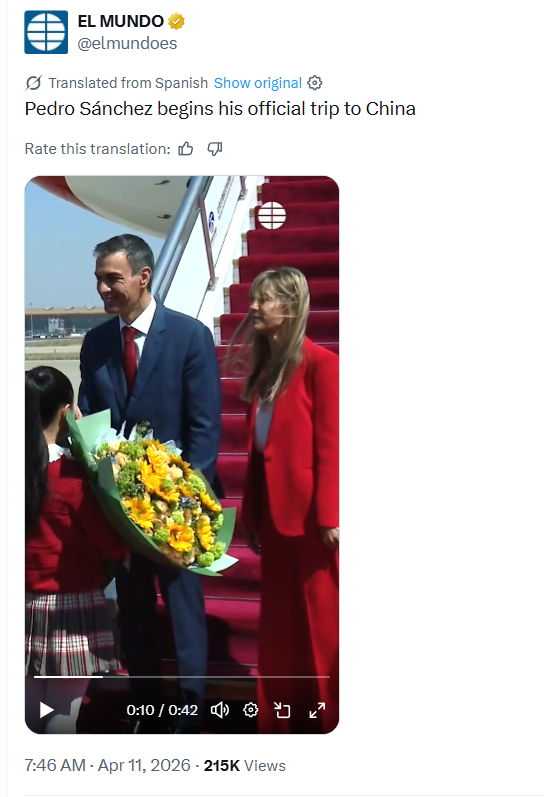Mute the video sound
Viewport: 544px width, 797px height.
click(x=220, y=710)
